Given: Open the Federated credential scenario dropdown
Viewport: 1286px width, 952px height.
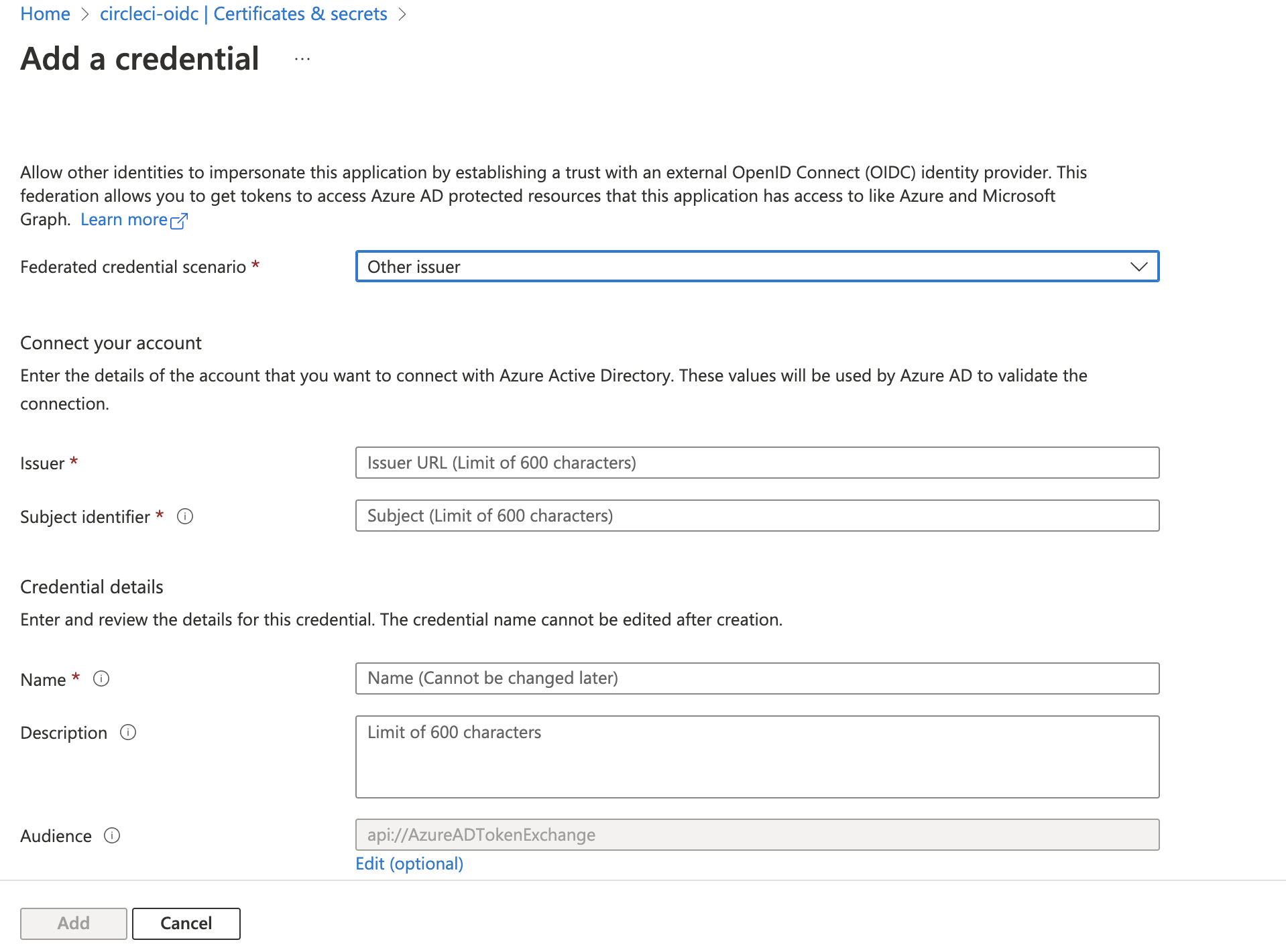Looking at the screenshot, I should 757,267.
